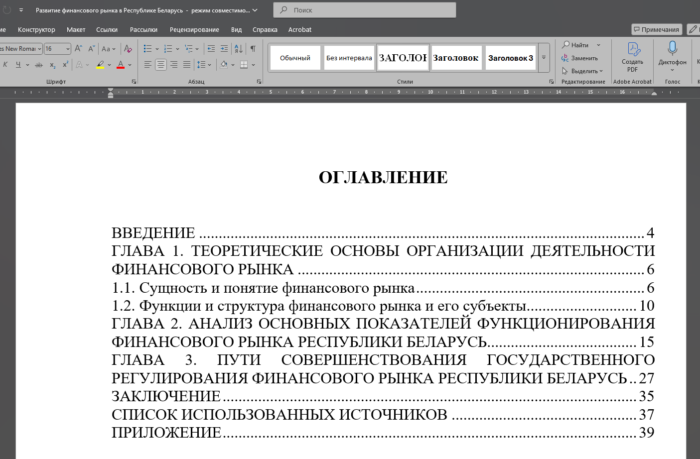Open shading color dropdown arrow
Screen dimensions: 700x459
tap(233, 65)
